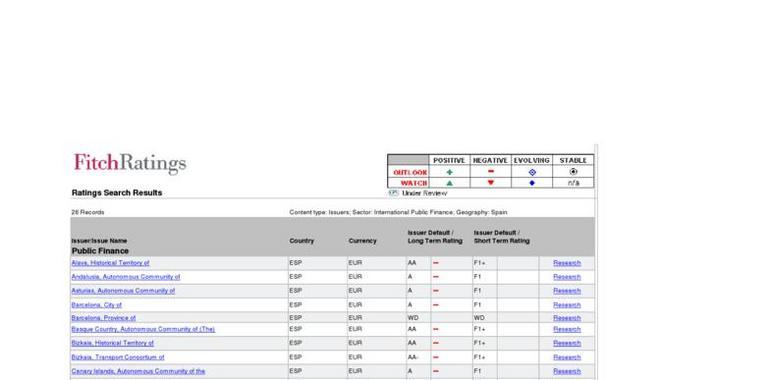Click the Under Review legend icon

pos(393,193)
